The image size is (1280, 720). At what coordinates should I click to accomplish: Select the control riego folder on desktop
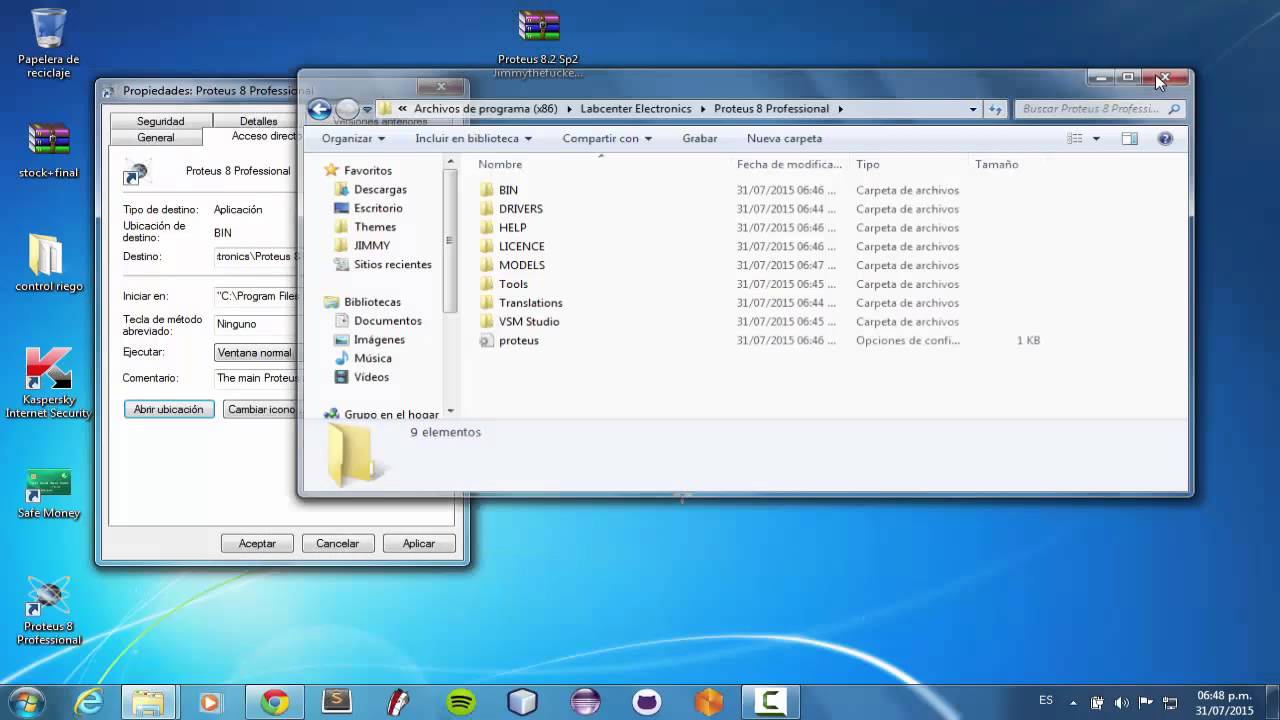point(48,263)
